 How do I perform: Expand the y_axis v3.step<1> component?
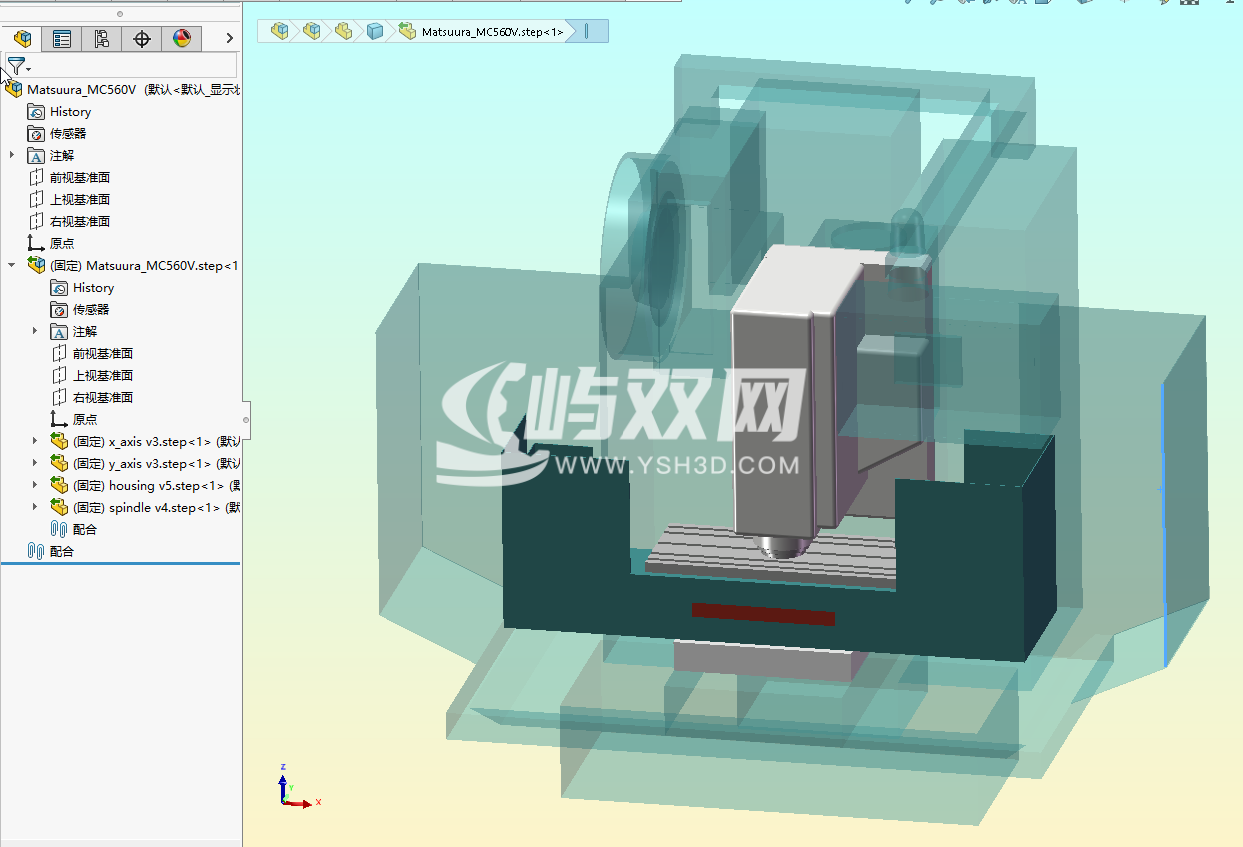pyautogui.click(x=35, y=463)
